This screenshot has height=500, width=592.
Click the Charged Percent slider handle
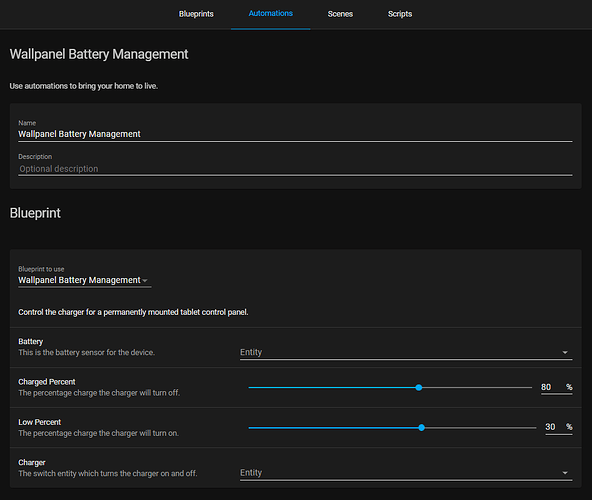(418, 387)
